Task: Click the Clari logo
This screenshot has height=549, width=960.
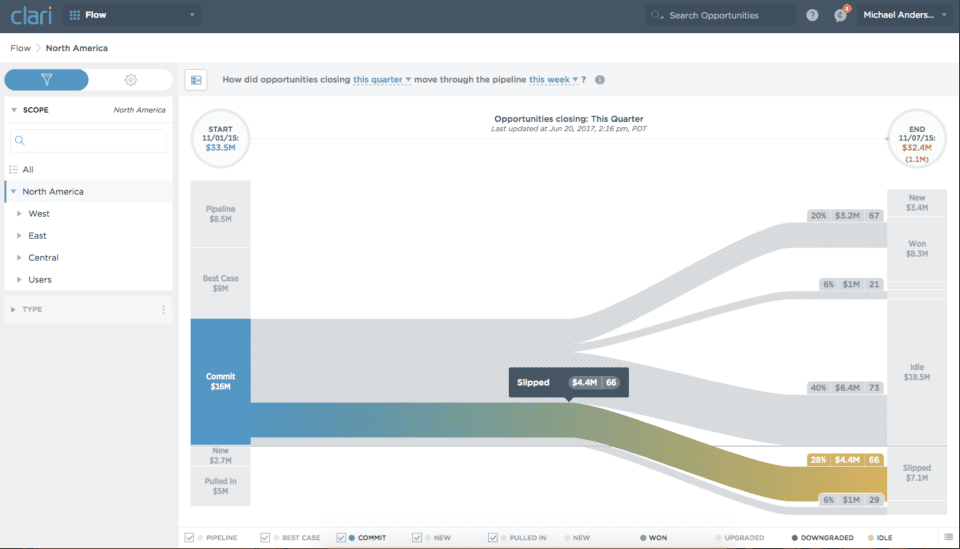Action: (30, 16)
